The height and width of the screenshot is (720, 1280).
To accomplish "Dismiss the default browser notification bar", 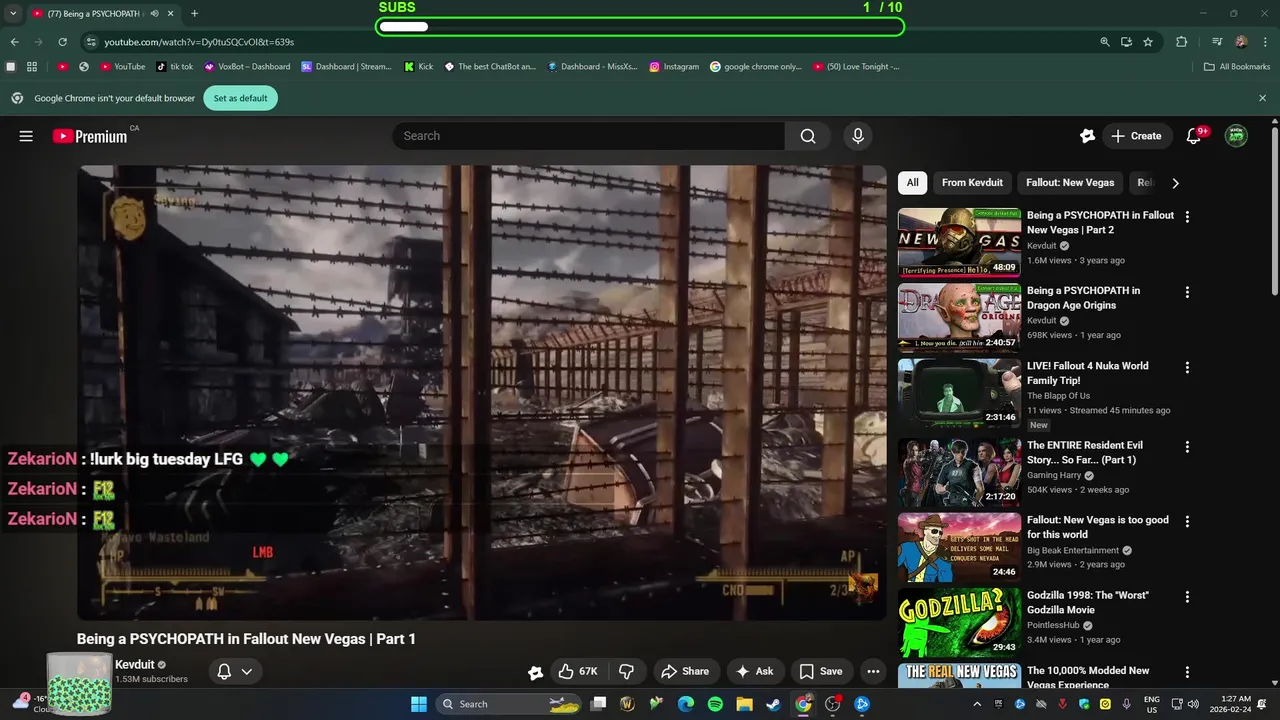I will pyautogui.click(x=1262, y=98).
